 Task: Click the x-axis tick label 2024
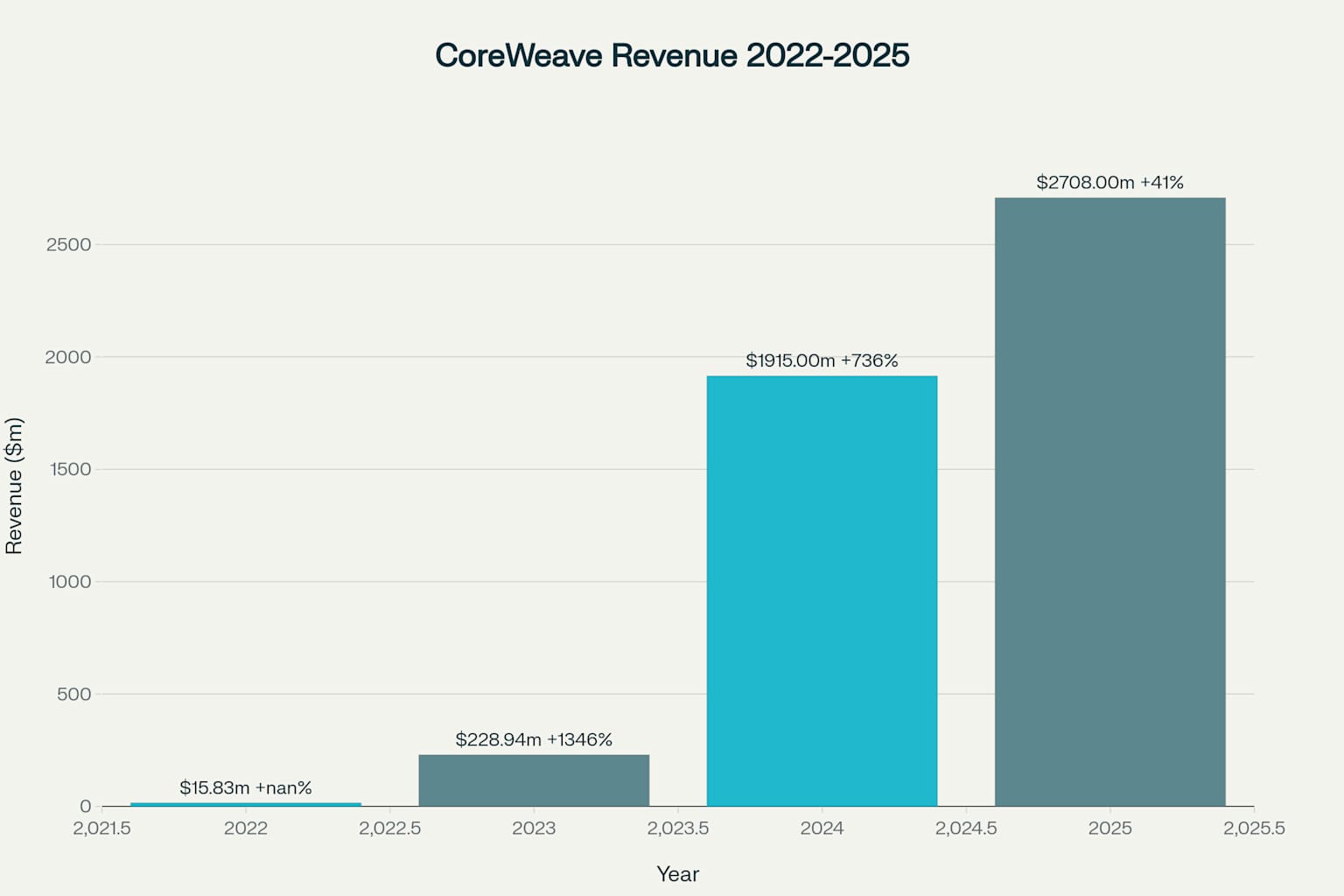[x=822, y=828]
